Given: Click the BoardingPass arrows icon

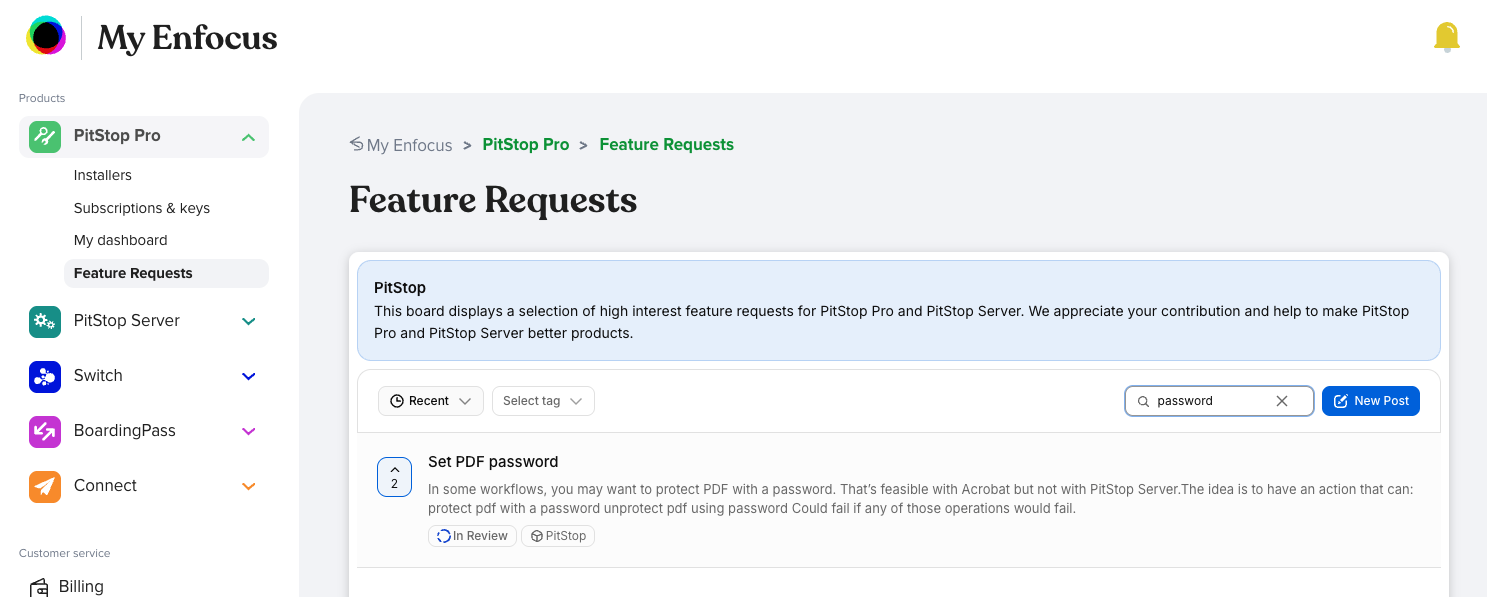Looking at the screenshot, I should (45, 431).
